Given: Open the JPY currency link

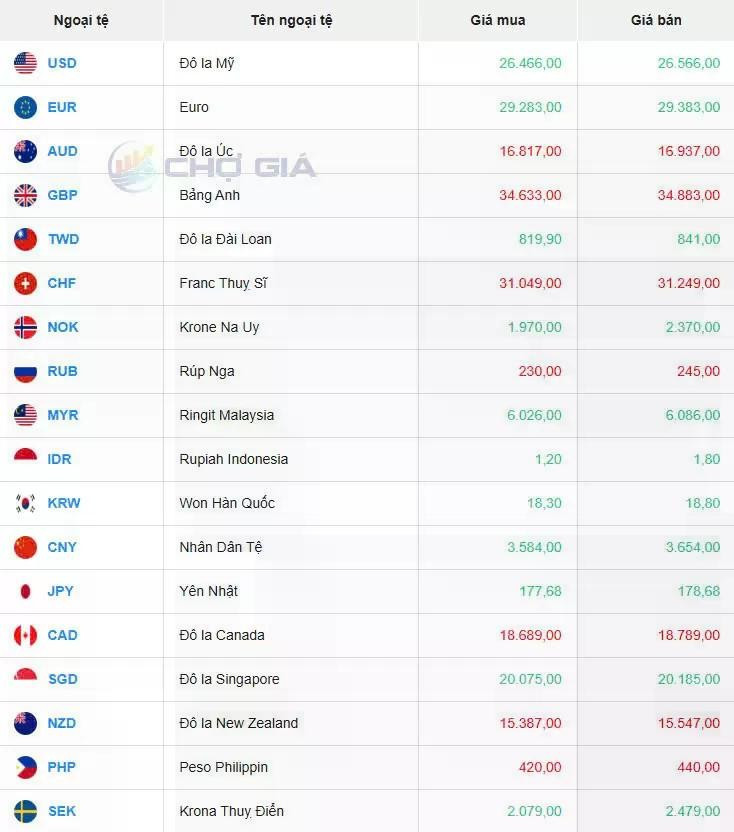Looking at the screenshot, I should (61, 591).
